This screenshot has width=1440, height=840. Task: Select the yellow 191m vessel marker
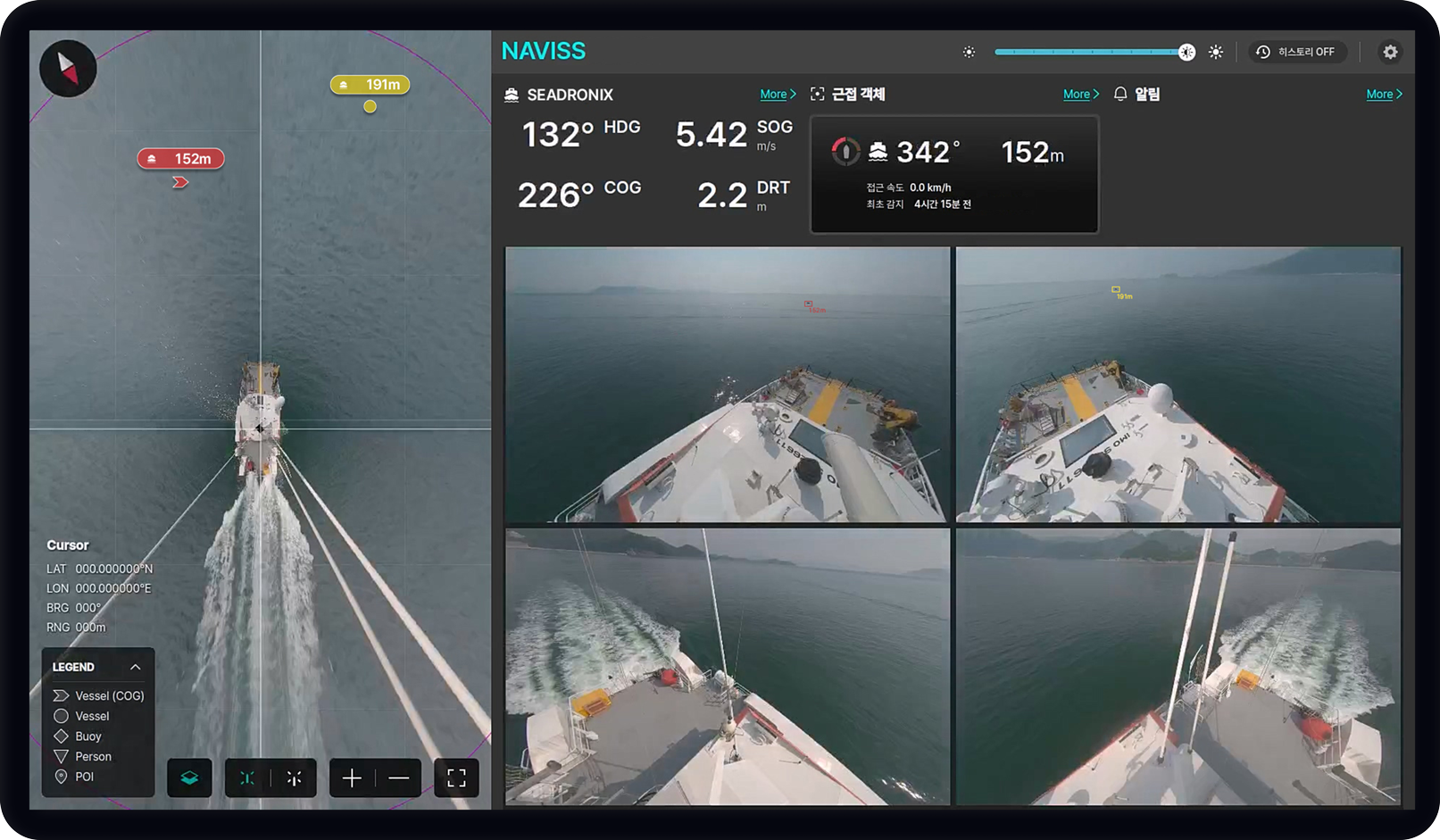tap(370, 85)
